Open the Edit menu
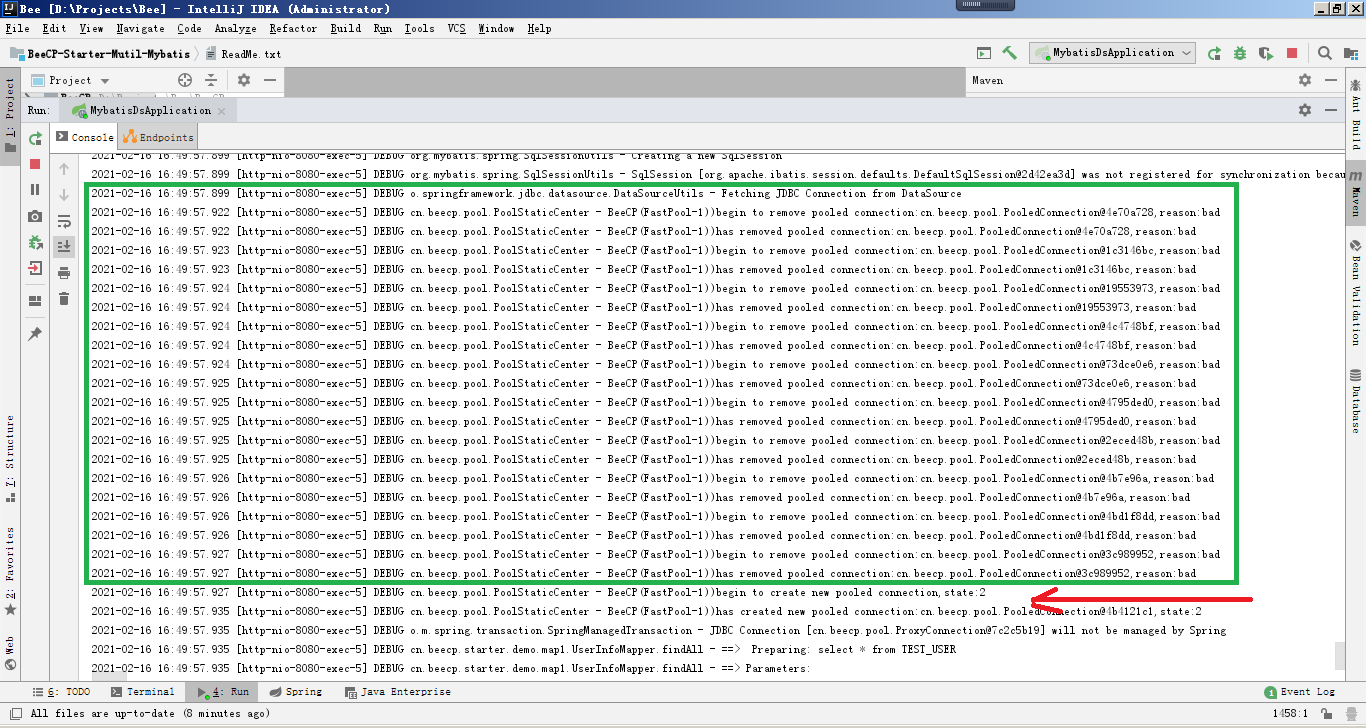The image size is (1366, 728). point(54,28)
